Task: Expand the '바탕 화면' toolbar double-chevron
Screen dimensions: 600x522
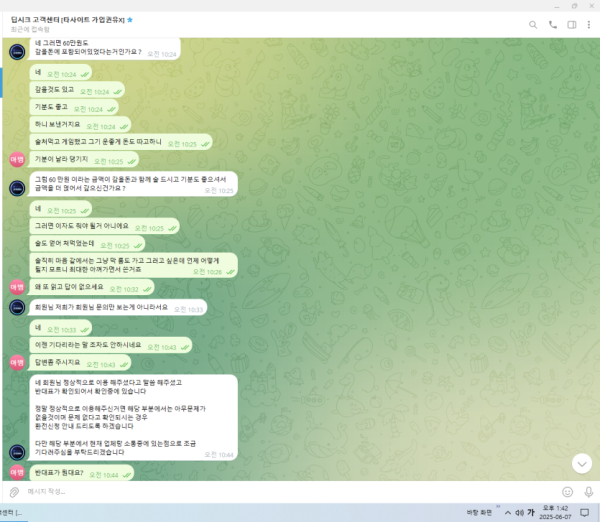Action: [498, 506]
